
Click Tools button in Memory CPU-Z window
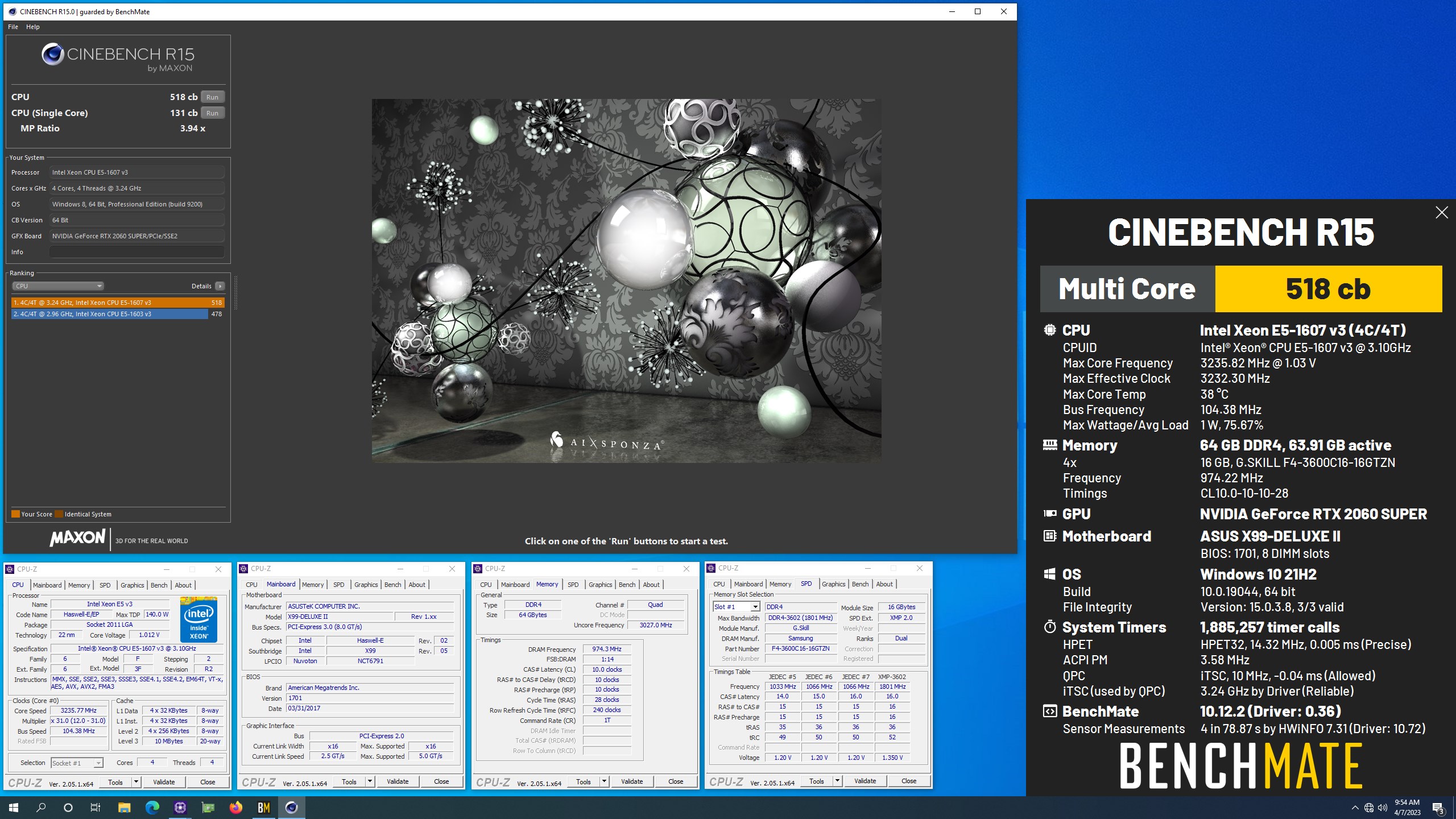(583, 782)
